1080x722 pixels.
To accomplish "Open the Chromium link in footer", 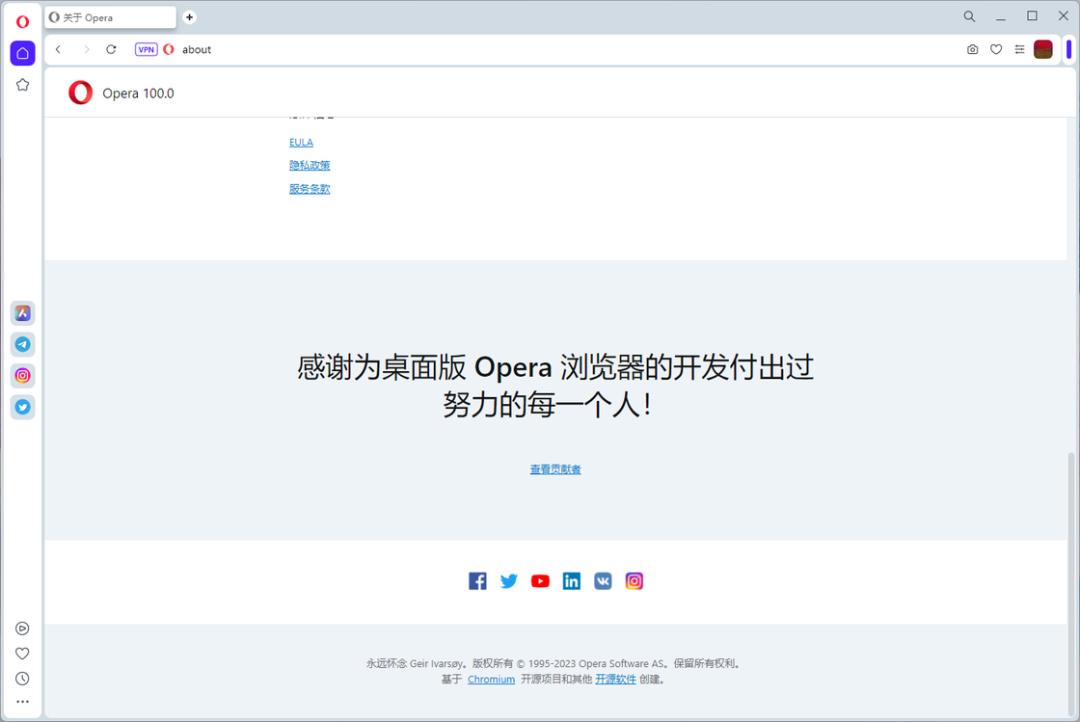I will point(491,679).
